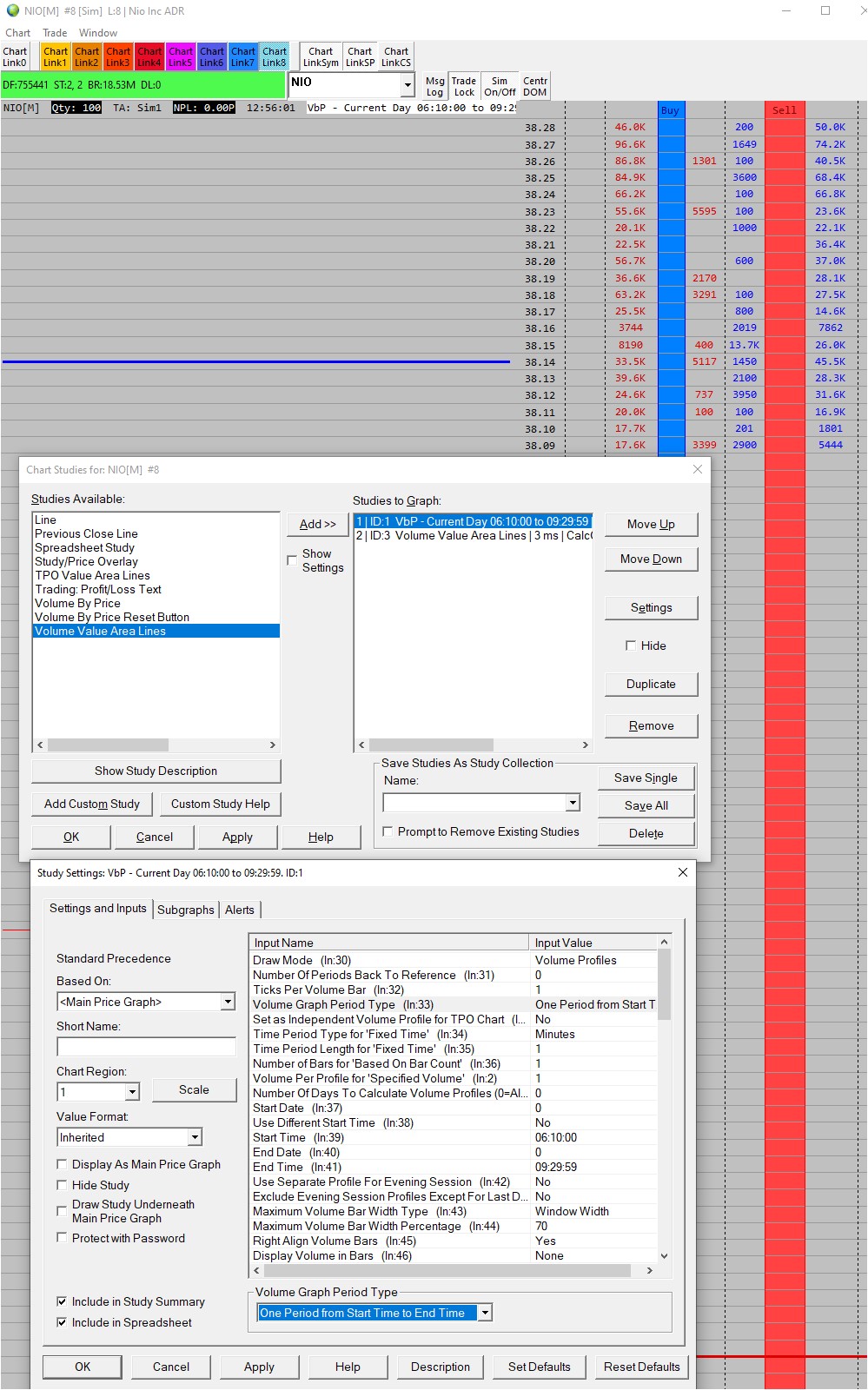
Task: Expand the Value Format dropdown
Action: (195, 1137)
